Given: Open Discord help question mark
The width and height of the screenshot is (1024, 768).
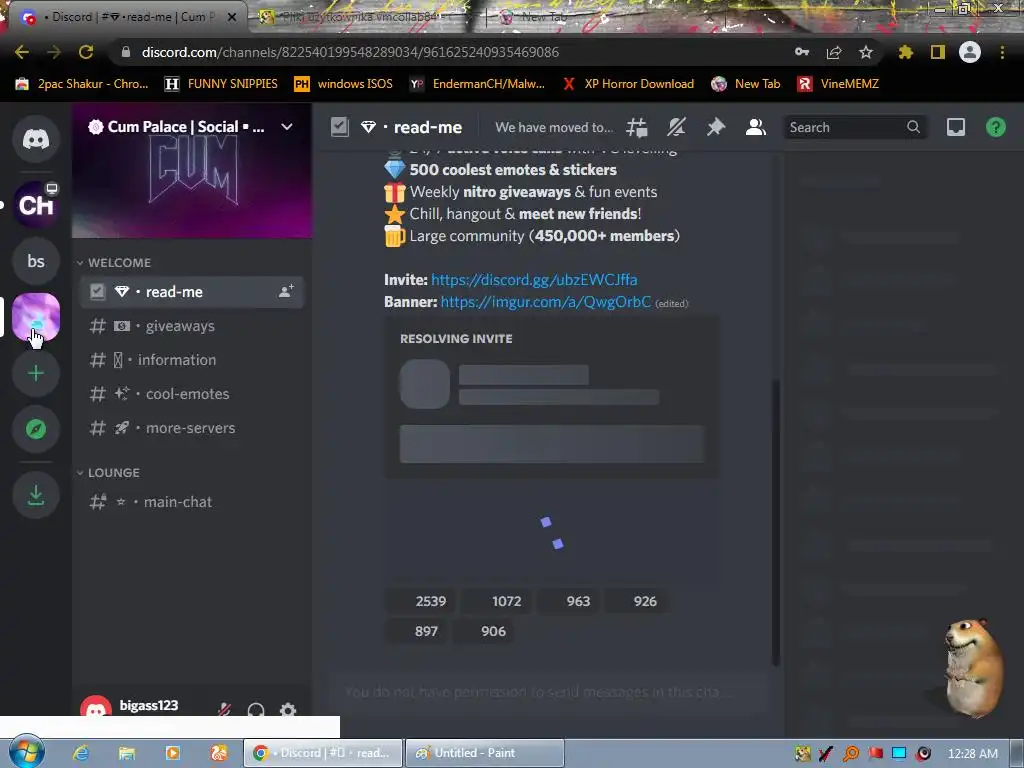Looking at the screenshot, I should pyautogui.click(x=995, y=127).
